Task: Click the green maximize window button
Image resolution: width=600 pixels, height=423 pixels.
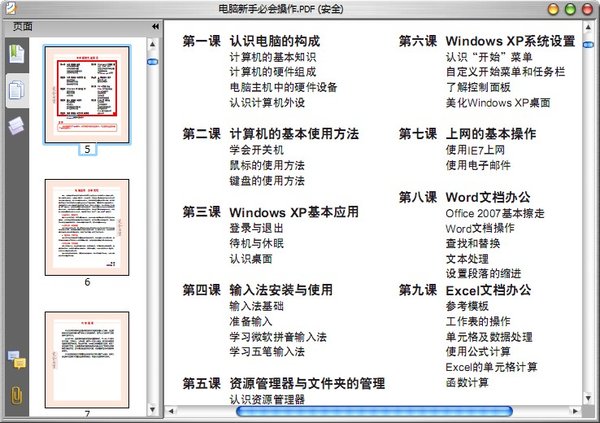Action: (570, 9)
